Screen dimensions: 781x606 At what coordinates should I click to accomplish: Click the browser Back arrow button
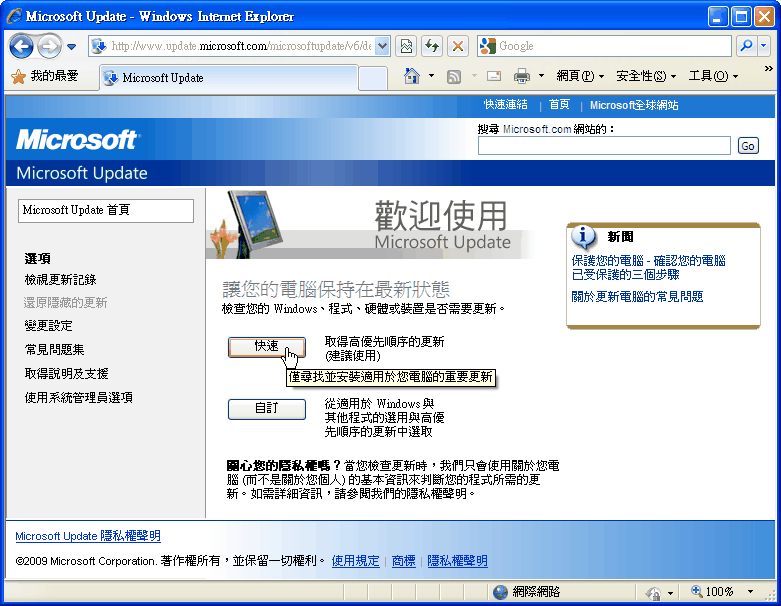pos(21,46)
